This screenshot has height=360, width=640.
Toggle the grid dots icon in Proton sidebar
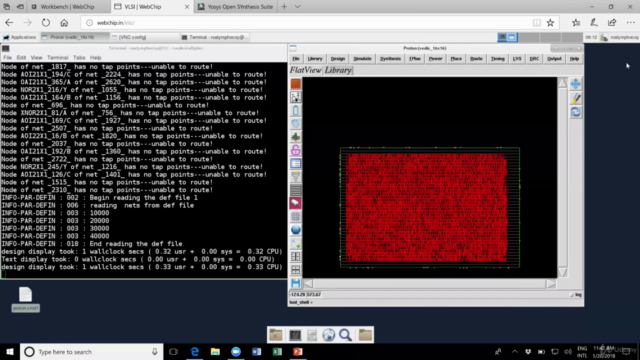296,216
